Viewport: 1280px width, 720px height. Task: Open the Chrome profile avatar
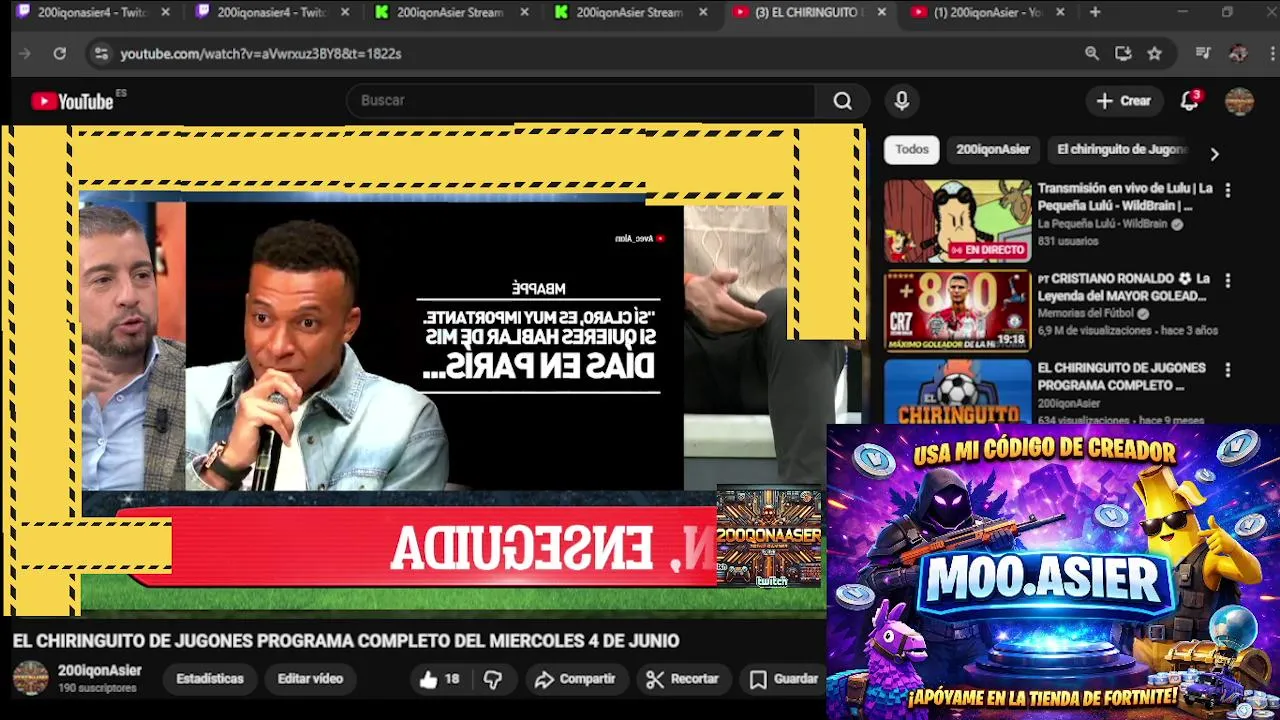[x=1238, y=53]
